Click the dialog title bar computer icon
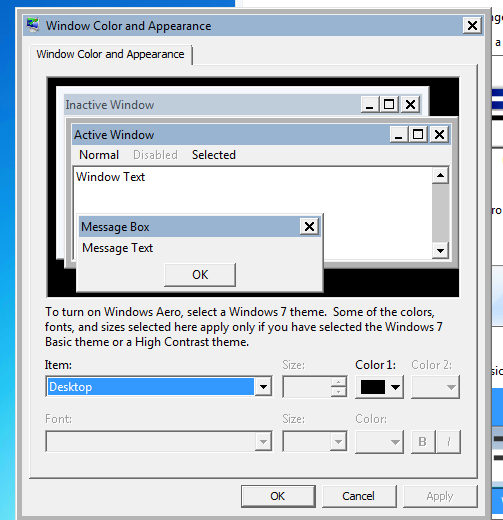 tap(33, 25)
